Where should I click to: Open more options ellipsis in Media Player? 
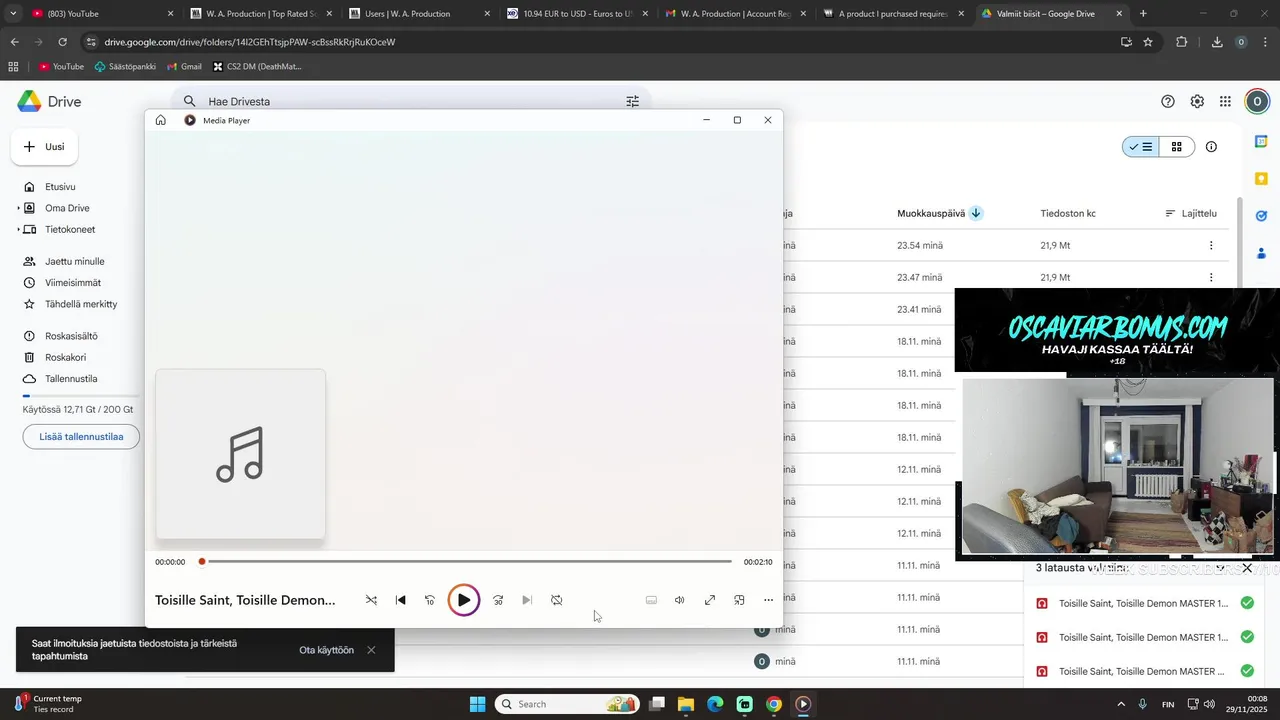pos(768,600)
